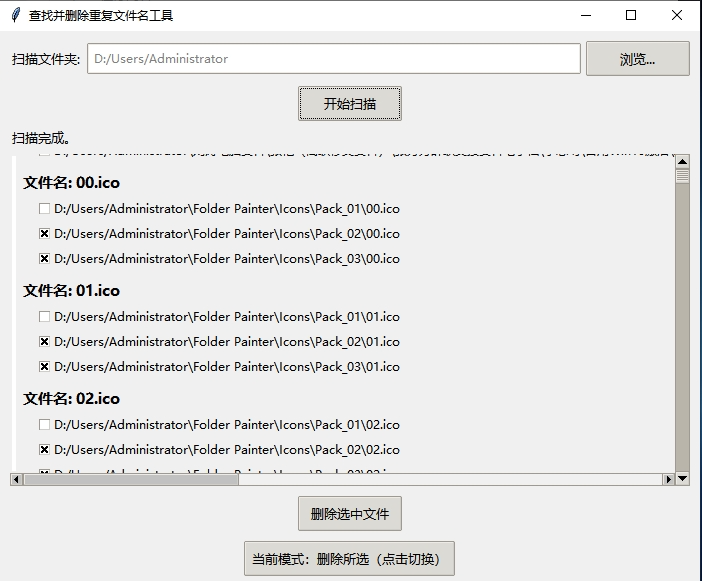Click the horizontal scrollbar thumb

[131, 479]
